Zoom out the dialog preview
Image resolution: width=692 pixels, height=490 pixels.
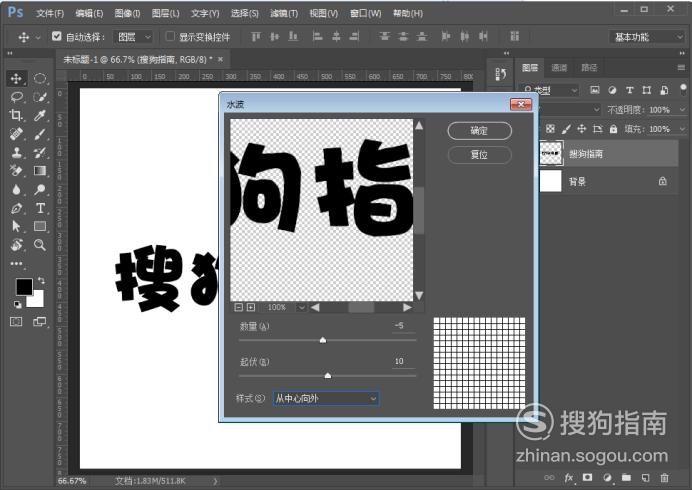239,307
